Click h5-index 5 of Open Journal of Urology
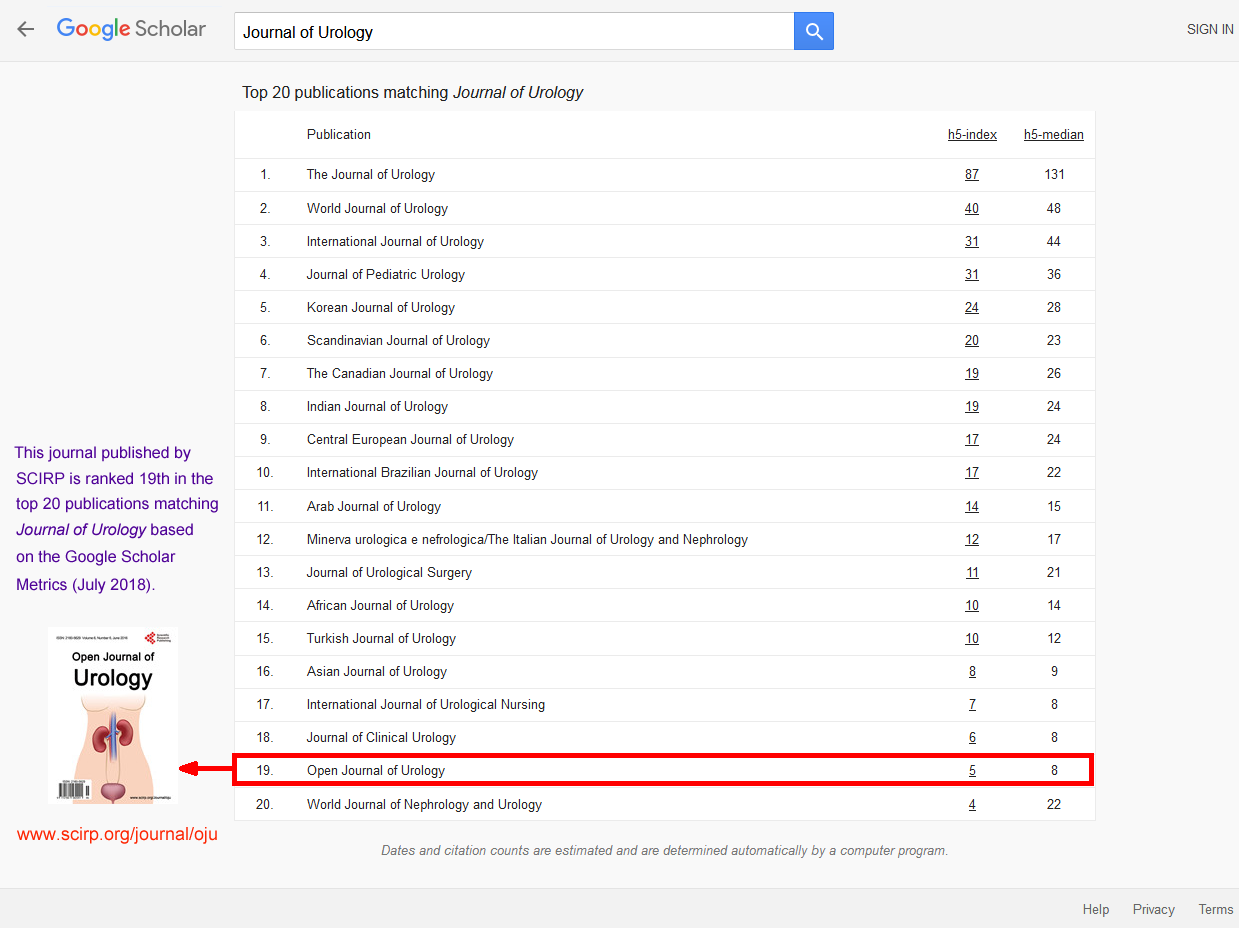 point(972,771)
